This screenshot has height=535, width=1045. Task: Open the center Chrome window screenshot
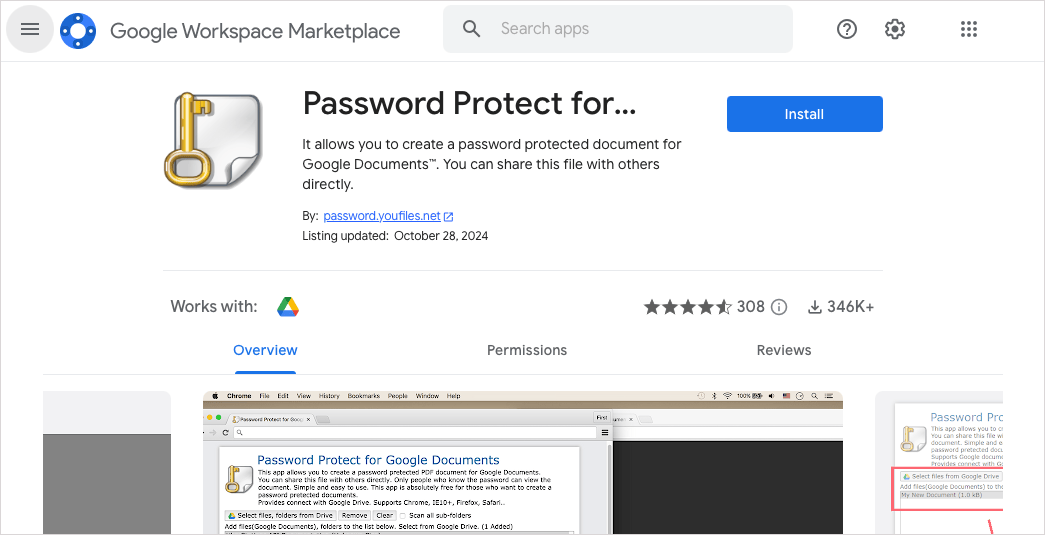523,462
